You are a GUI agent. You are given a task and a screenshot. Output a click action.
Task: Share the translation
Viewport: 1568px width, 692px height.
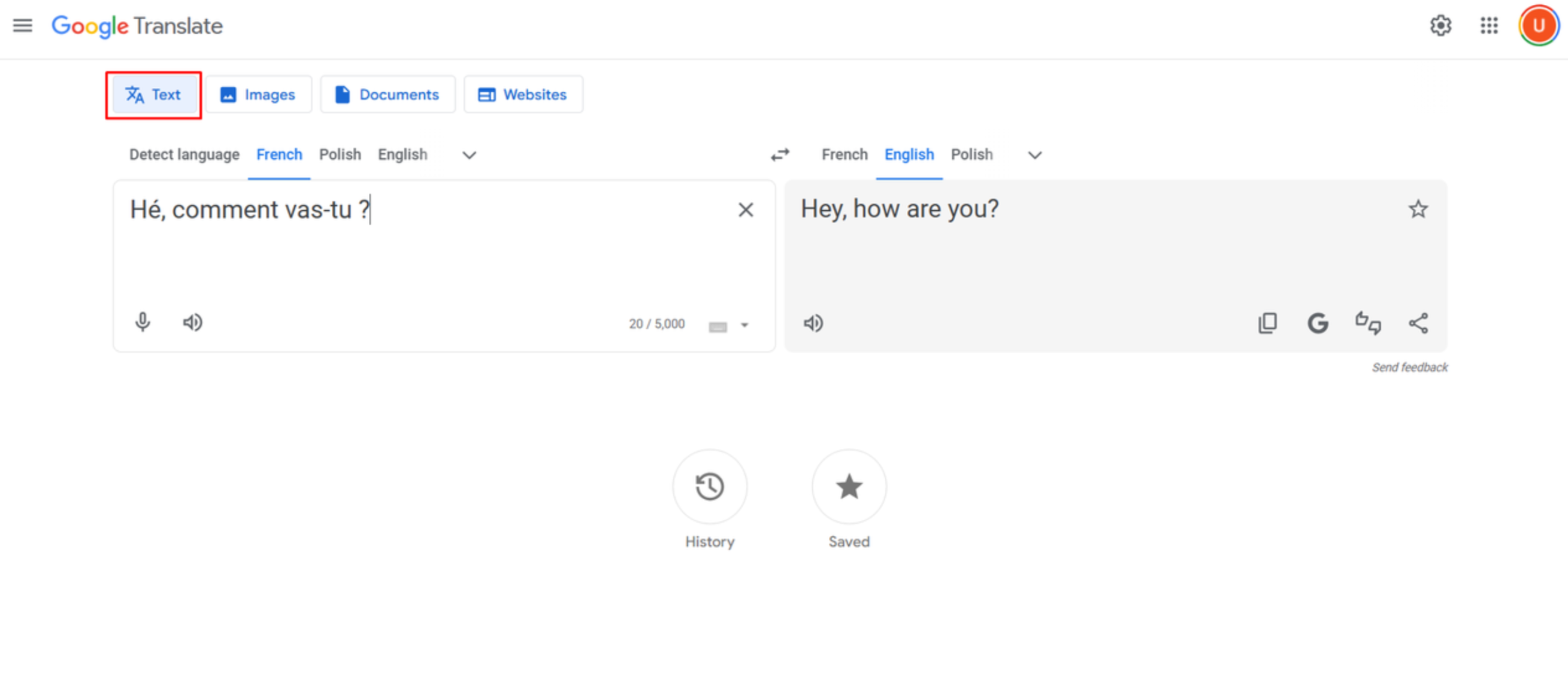pos(1418,323)
